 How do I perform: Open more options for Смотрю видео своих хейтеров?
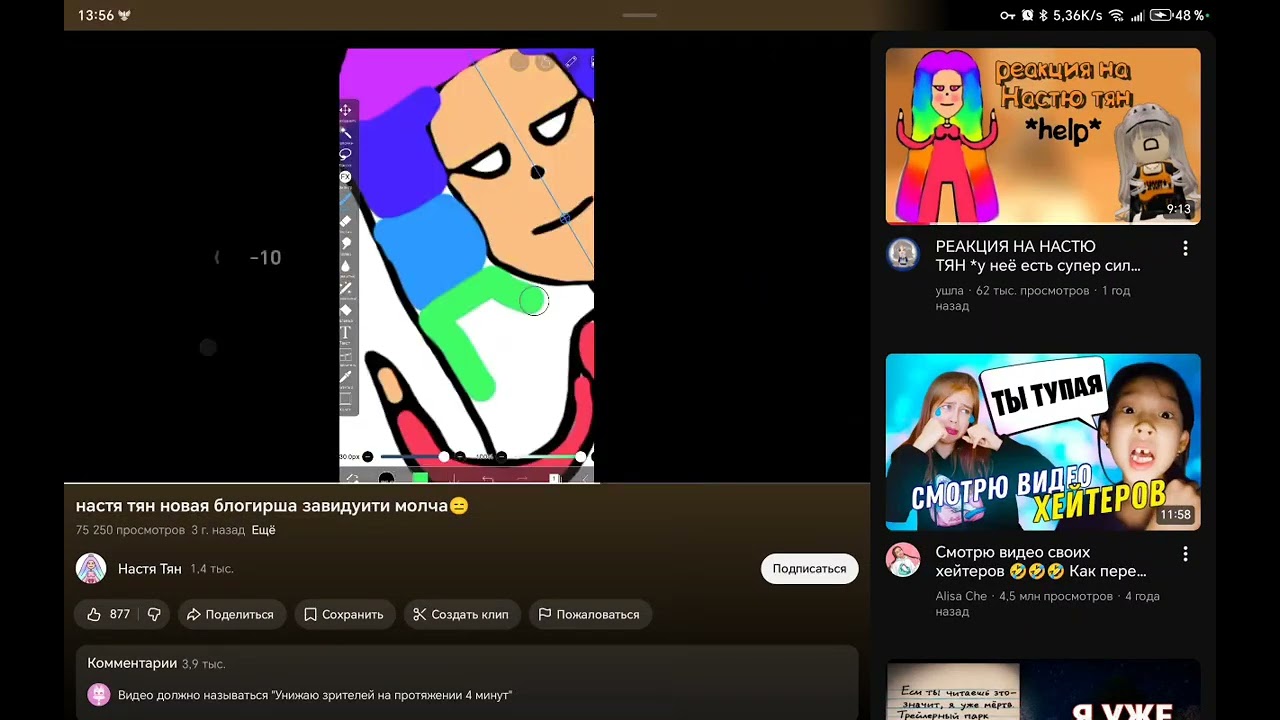coord(1185,554)
